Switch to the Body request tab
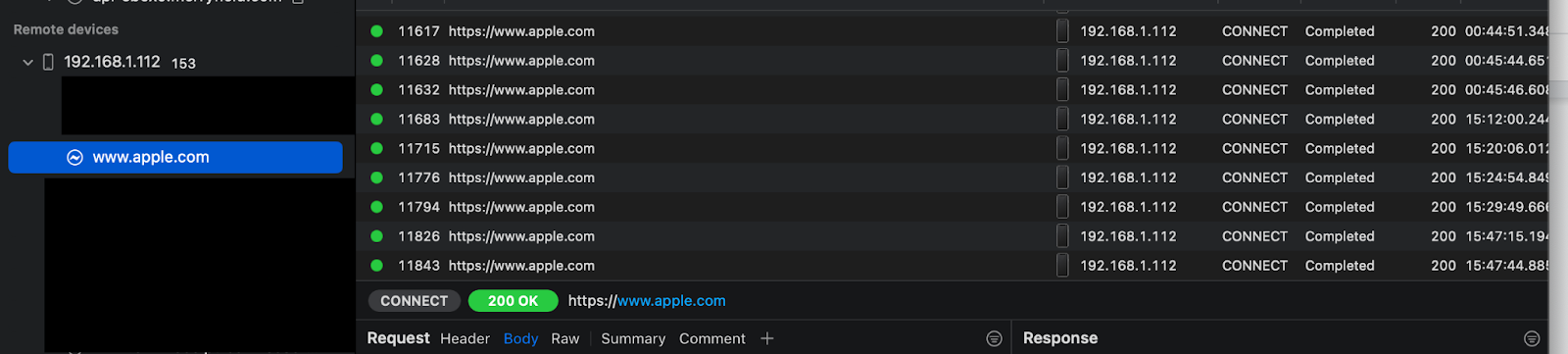1568x354 pixels. (x=520, y=338)
